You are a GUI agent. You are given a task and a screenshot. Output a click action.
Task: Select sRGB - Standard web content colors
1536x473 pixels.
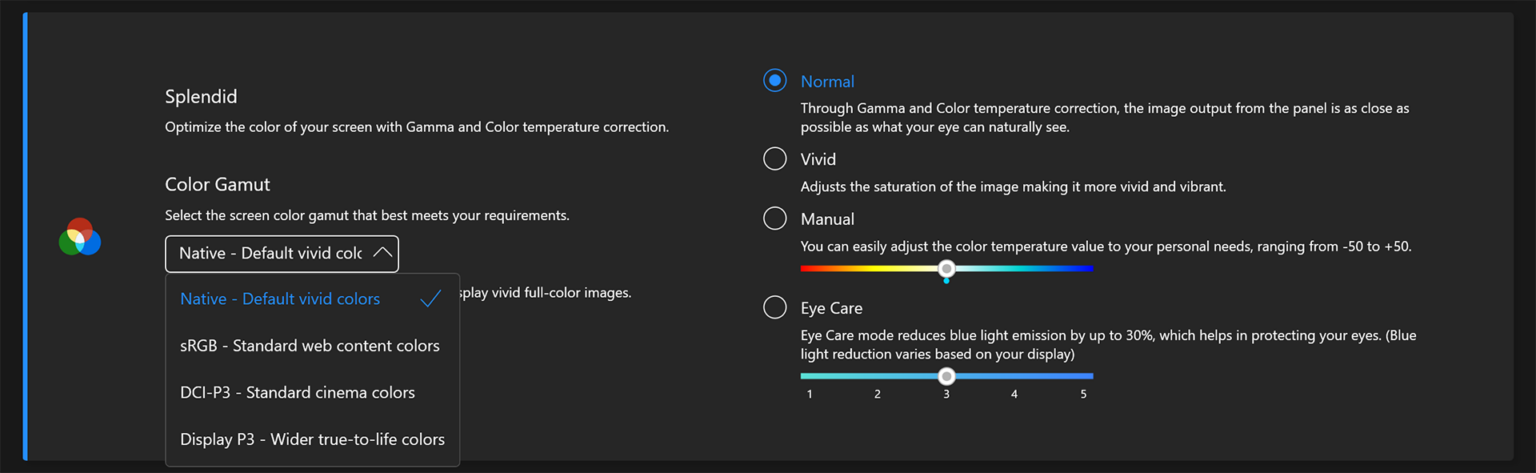tap(310, 346)
